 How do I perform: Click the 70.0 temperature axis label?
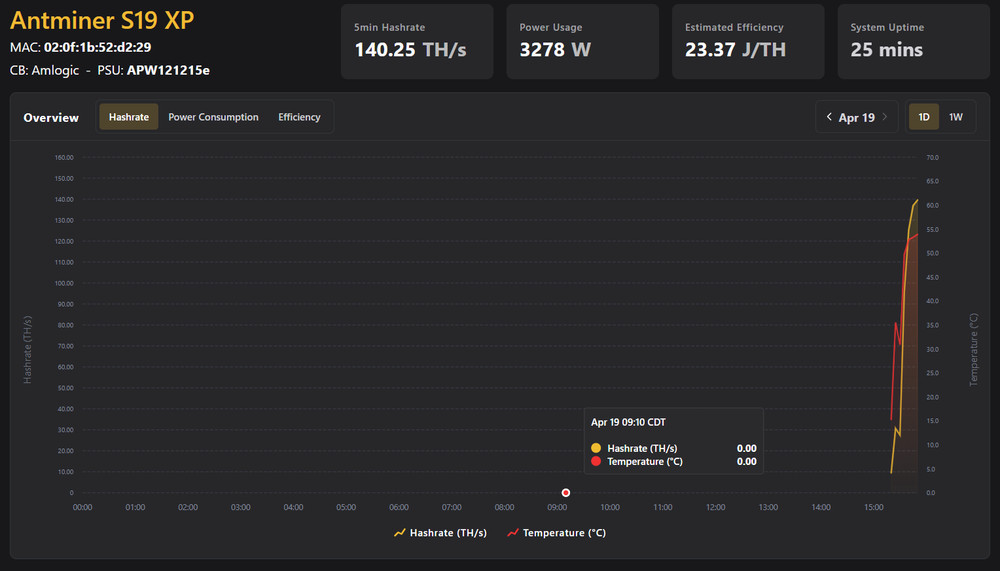click(x=932, y=158)
